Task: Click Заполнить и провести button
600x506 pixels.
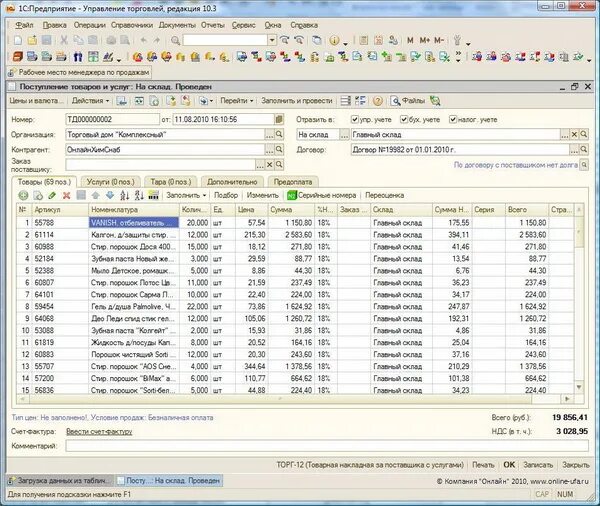Action: 297,101
